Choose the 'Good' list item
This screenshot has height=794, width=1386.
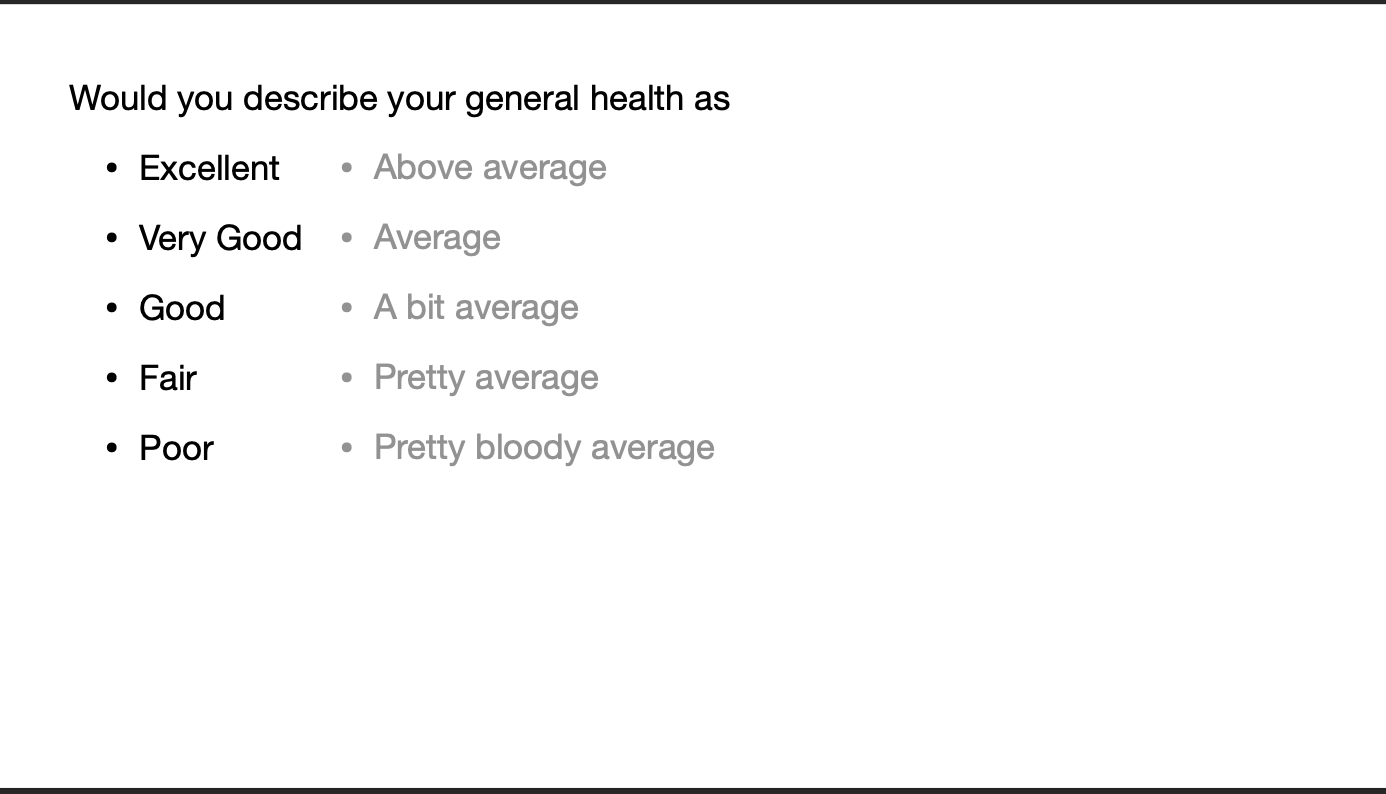[x=182, y=308]
